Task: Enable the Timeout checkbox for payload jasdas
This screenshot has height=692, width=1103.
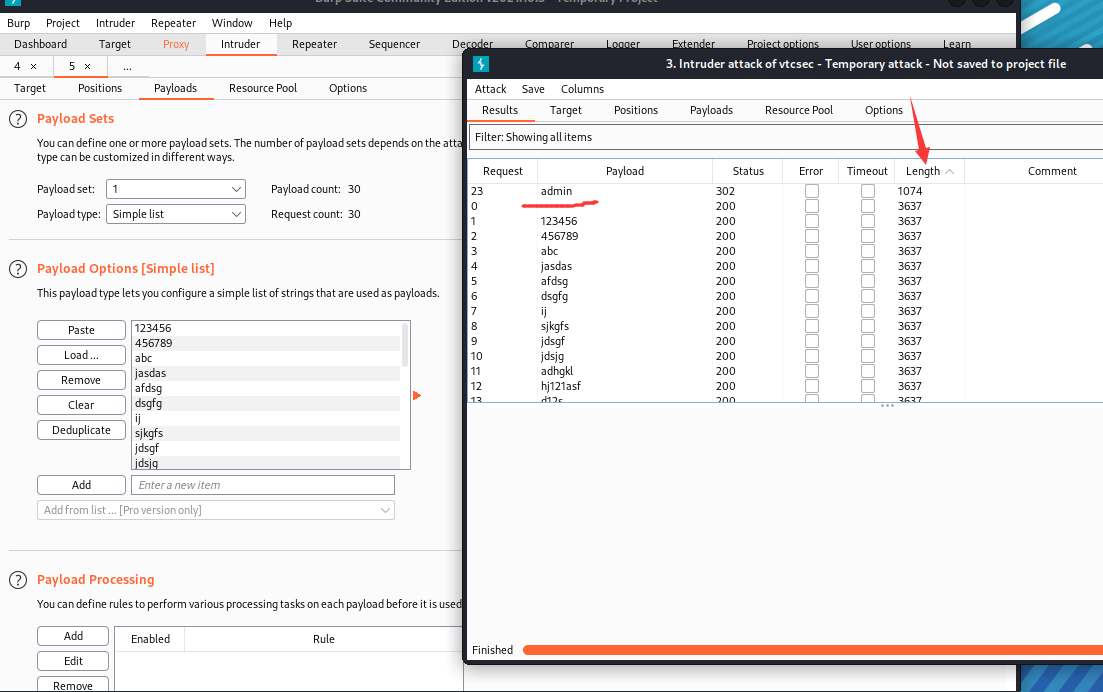Action: 868,266
